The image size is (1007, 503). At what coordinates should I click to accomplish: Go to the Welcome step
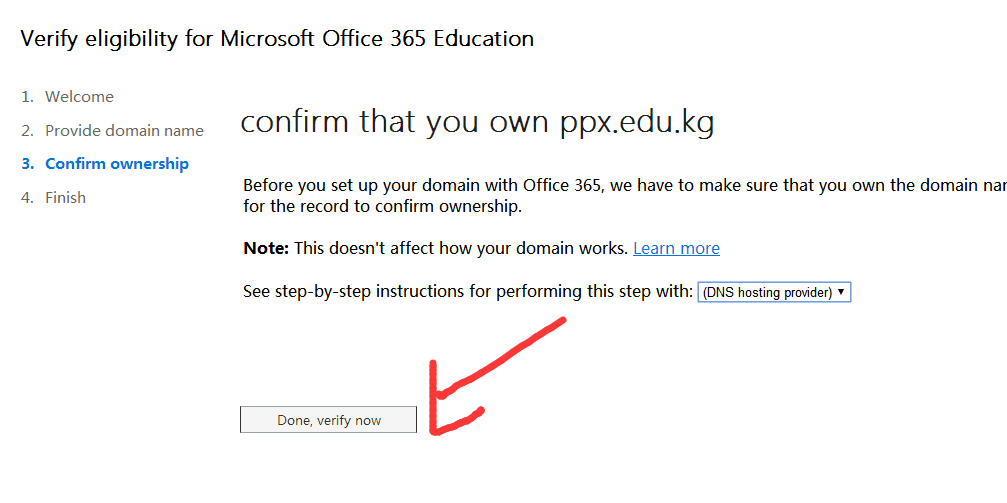[x=79, y=97]
